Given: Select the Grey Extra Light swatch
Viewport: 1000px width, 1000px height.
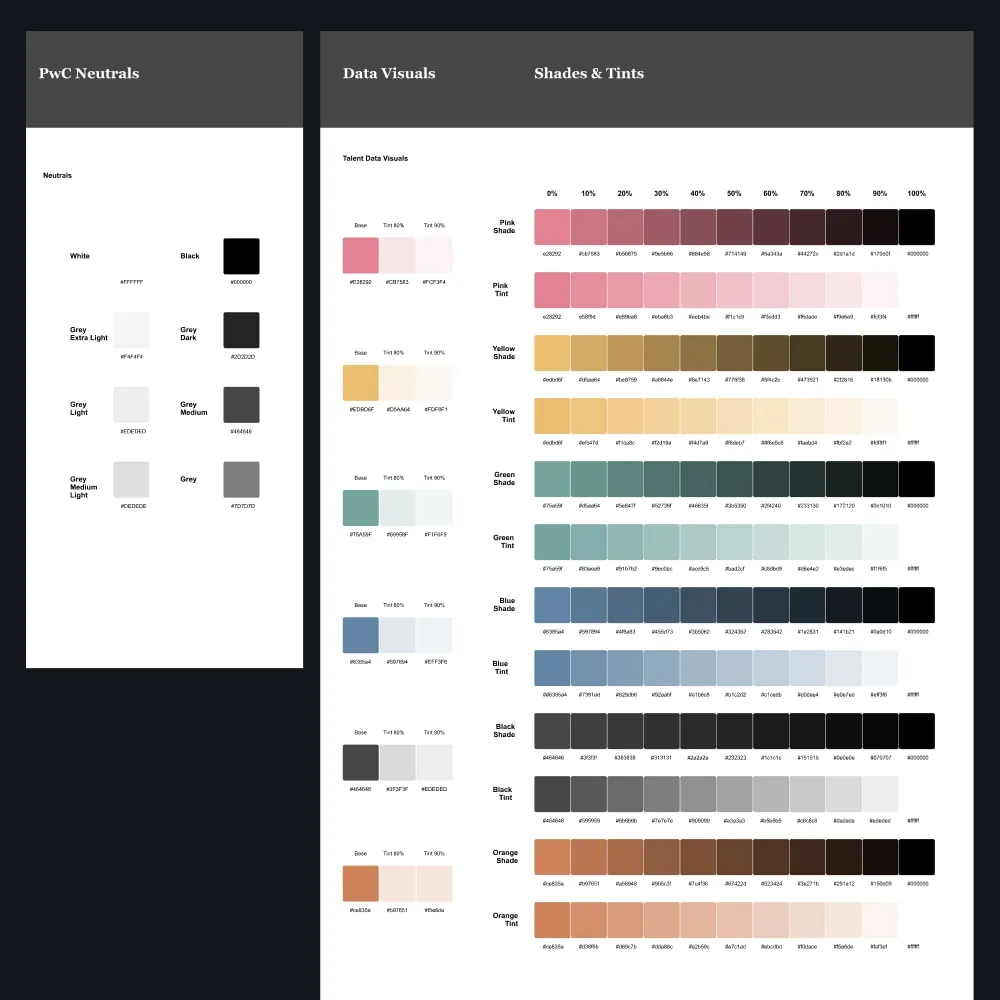Looking at the screenshot, I should 131,330.
